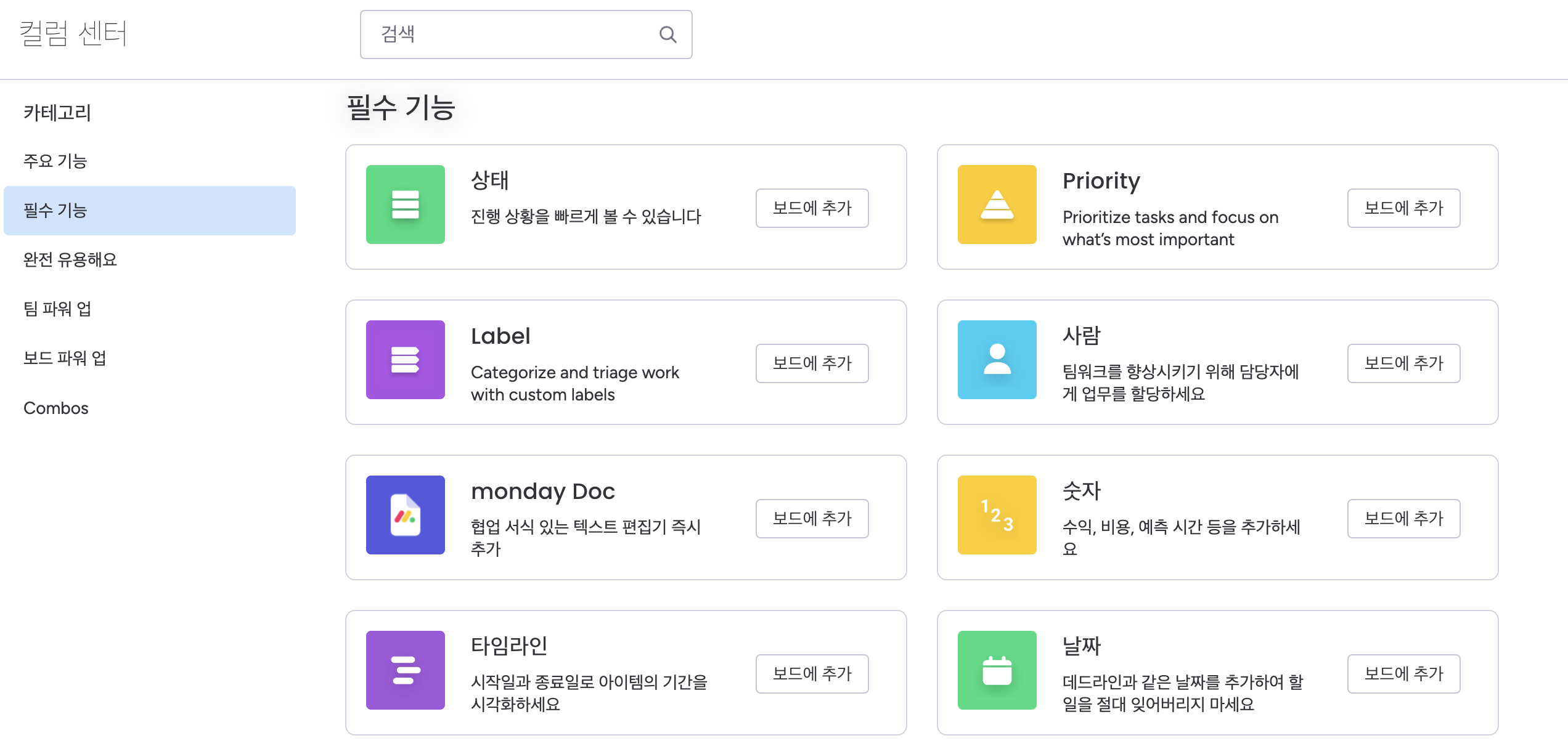
Task: Add the 상태 column to board
Action: 812,208
